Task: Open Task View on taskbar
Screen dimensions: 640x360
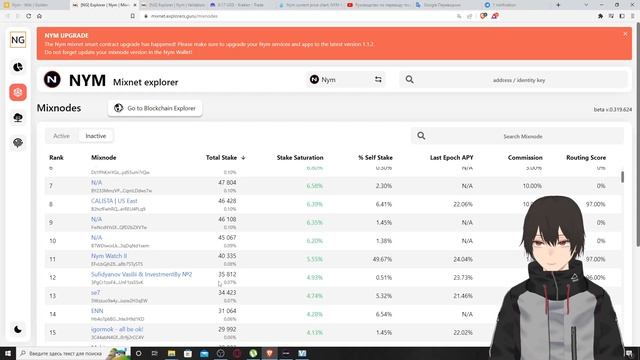Action: pos(155,353)
